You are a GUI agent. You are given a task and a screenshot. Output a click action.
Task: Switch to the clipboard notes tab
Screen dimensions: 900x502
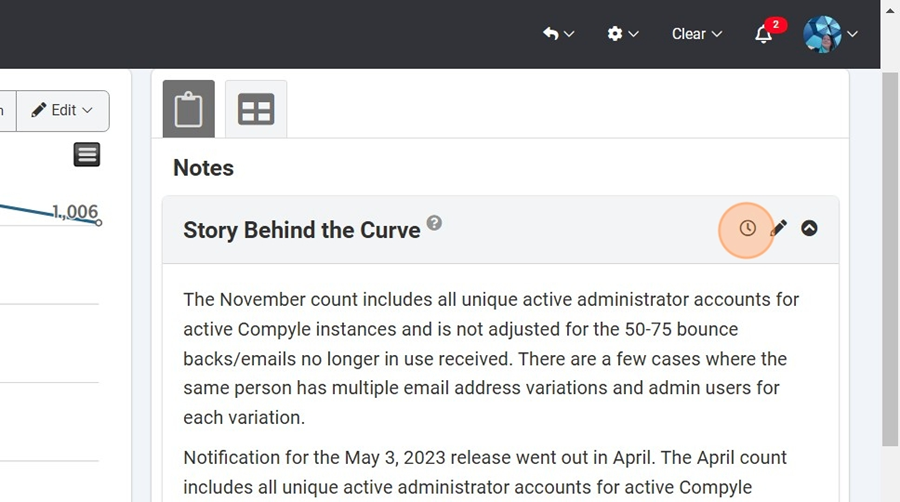pos(189,109)
